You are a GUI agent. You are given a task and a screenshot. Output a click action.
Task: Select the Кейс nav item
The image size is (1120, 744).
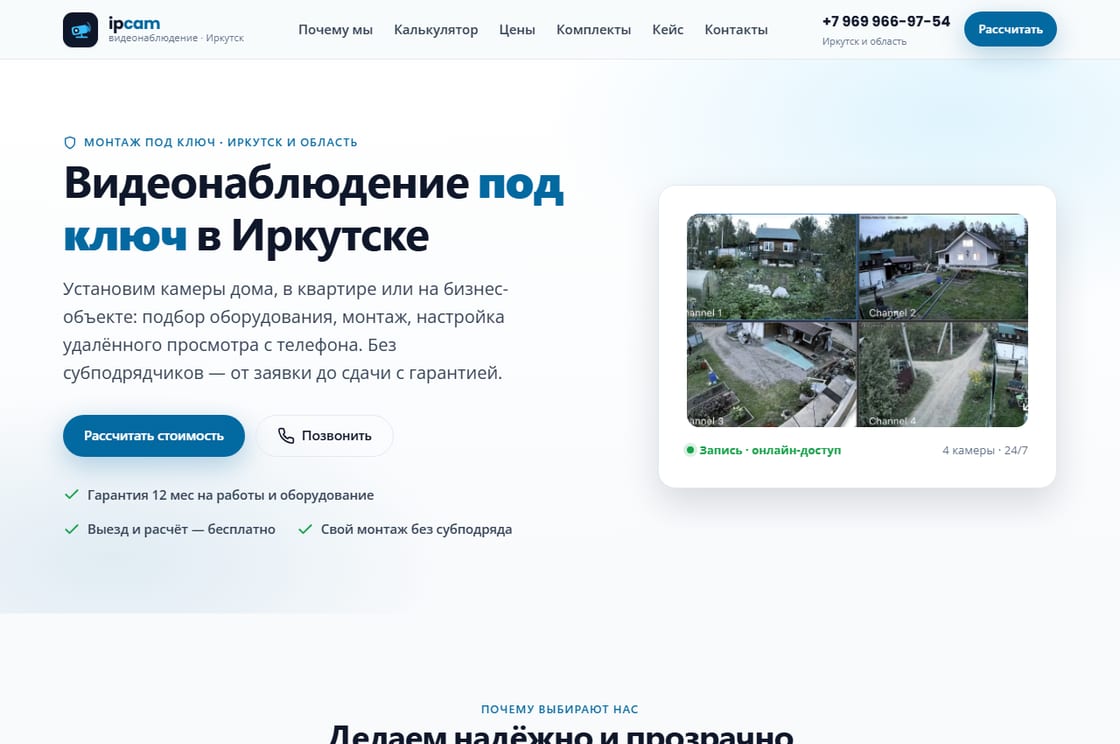(x=668, y=30)
